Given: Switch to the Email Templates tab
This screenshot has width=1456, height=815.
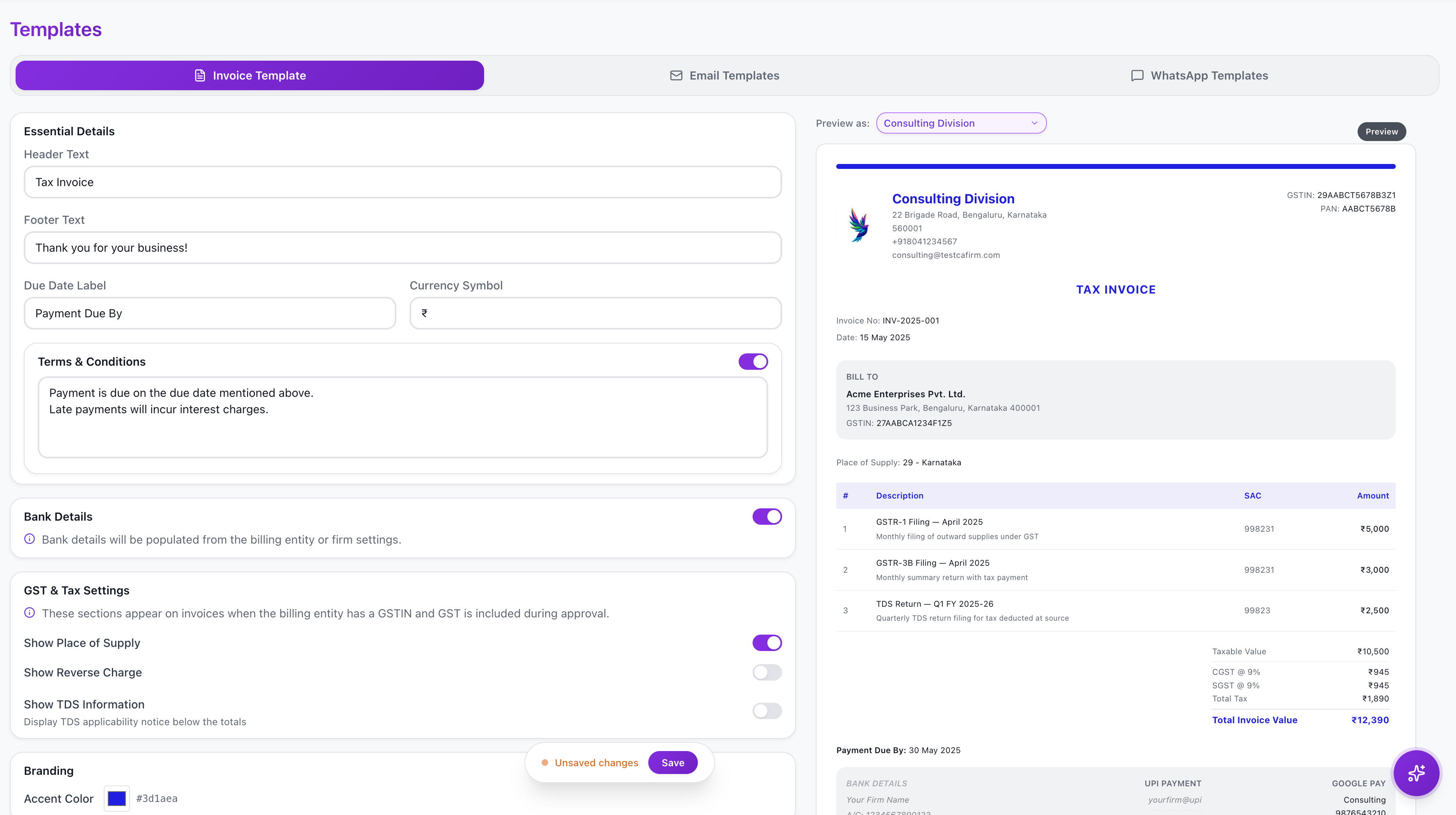Looking at the screenshot, I should tap(724, 75).
